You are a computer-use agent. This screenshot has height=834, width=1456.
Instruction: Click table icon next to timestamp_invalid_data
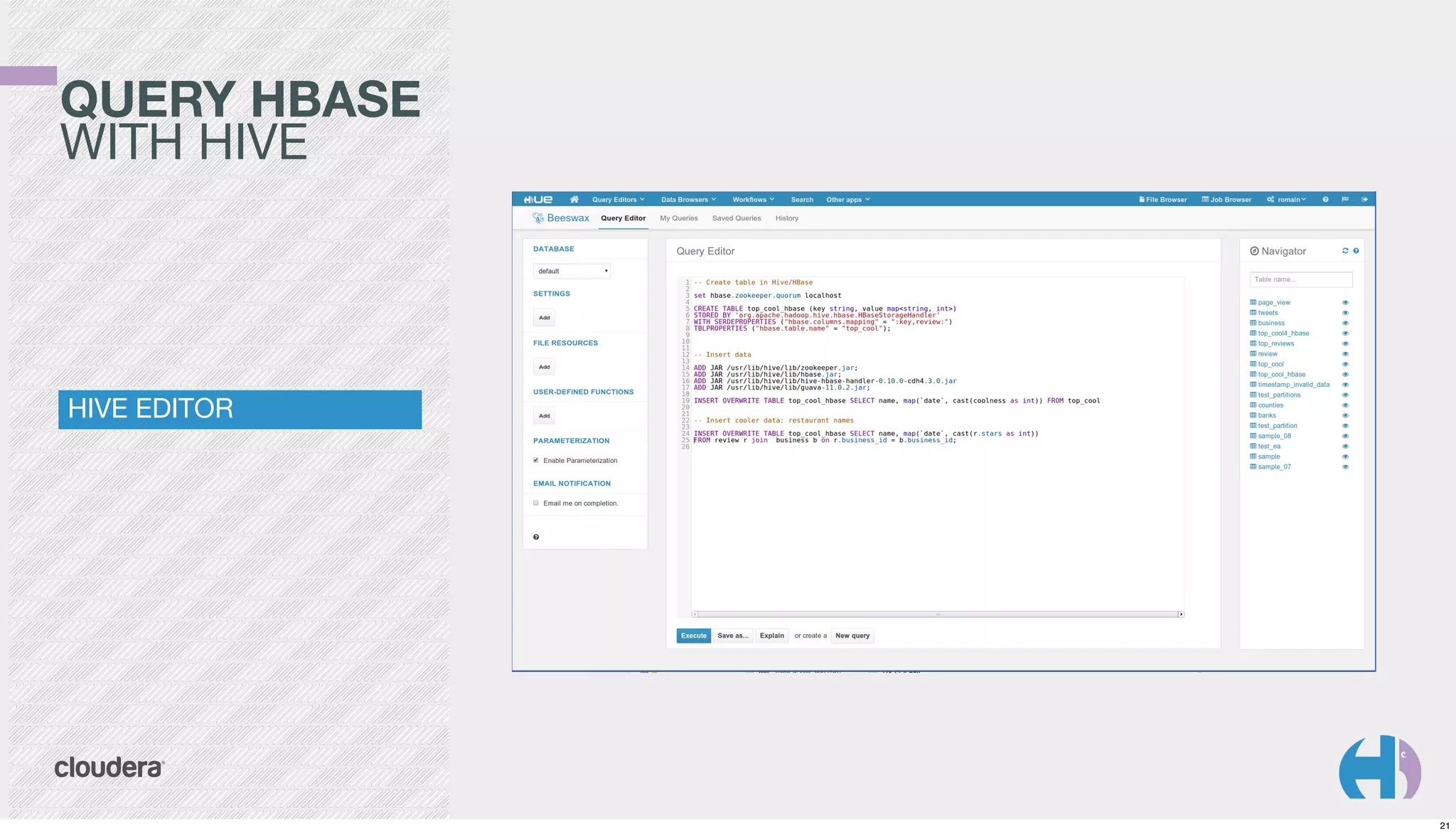(1253, 385)
